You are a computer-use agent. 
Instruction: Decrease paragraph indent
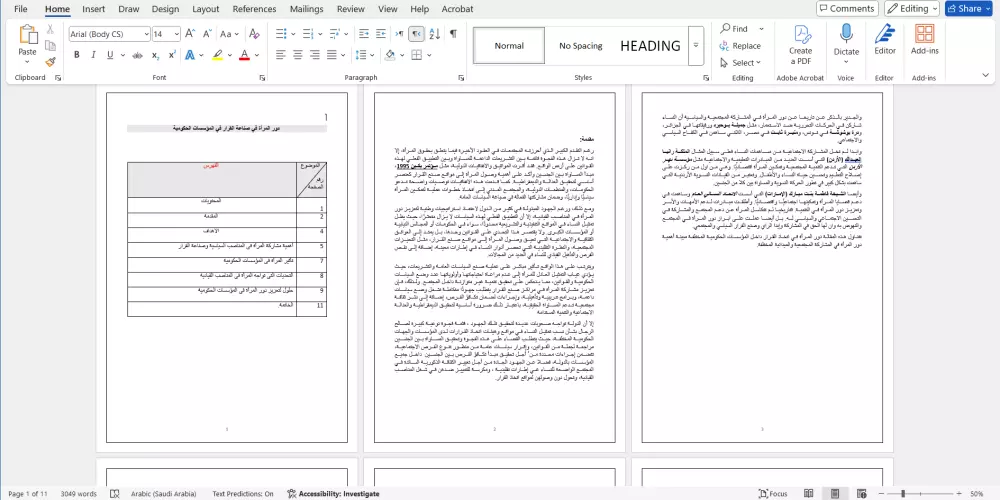[x=364, y=34]
